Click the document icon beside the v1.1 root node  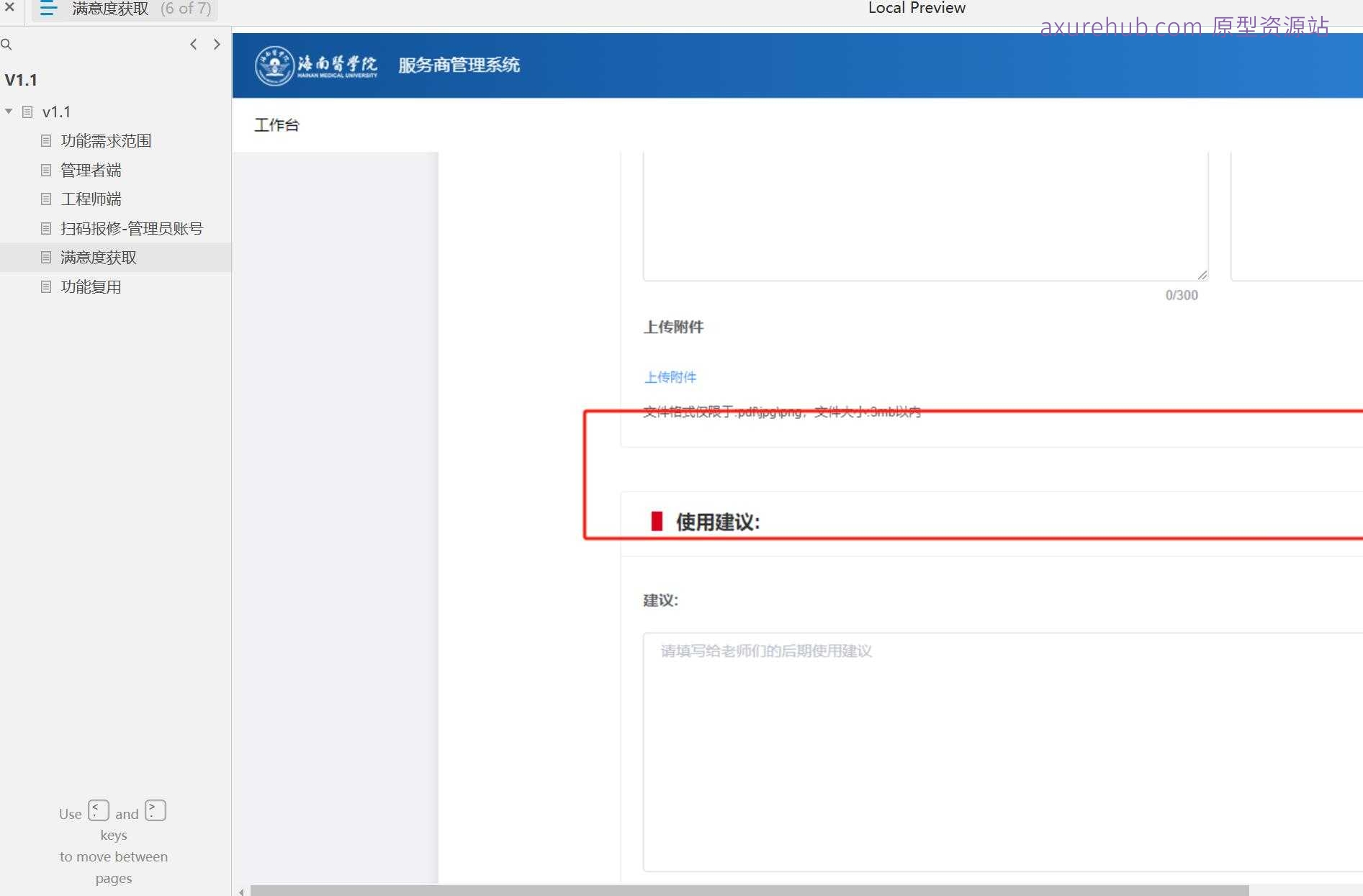click(x=27, y=112)
